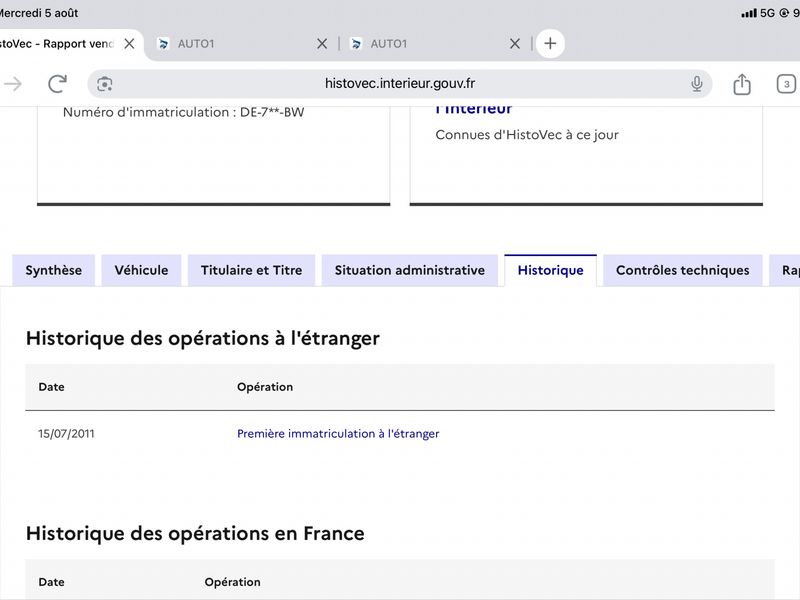Add a new browser tab
Image resolution: width=800 pixels, height=600 pixels.
550,43
